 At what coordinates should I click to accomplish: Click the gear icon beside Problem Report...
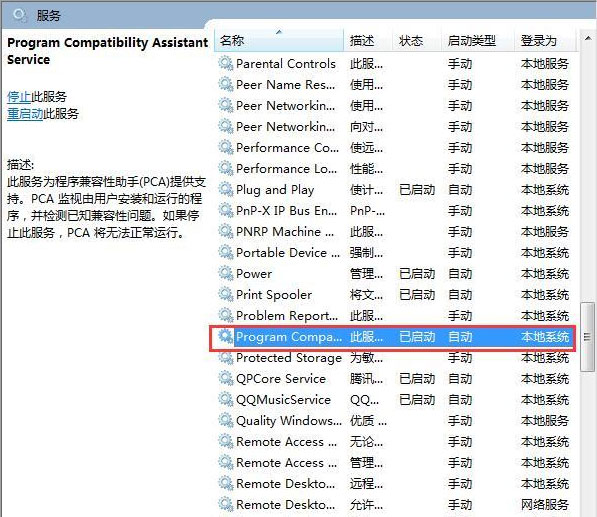(x=225, y=316)
